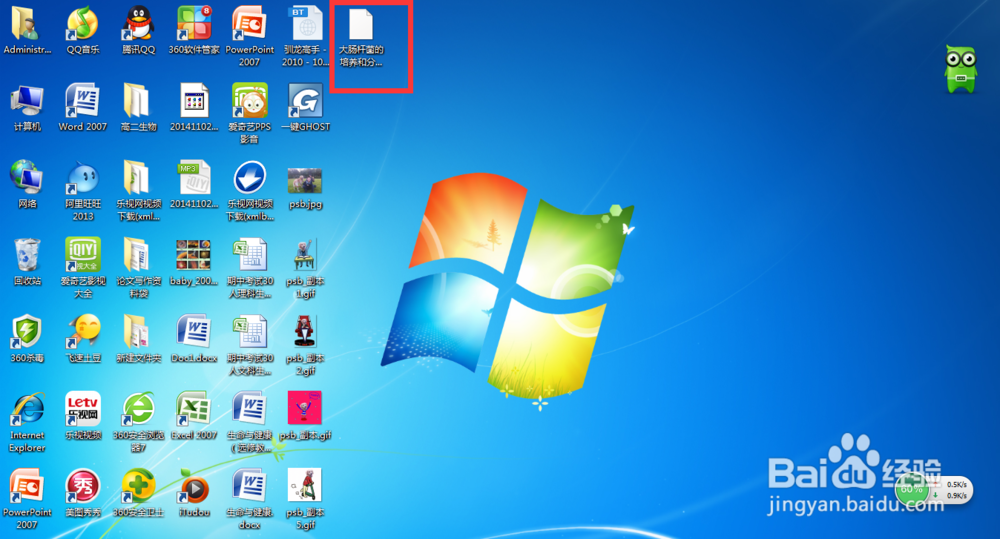Select the baby_200 image thumbnail

tap(194, 255)
